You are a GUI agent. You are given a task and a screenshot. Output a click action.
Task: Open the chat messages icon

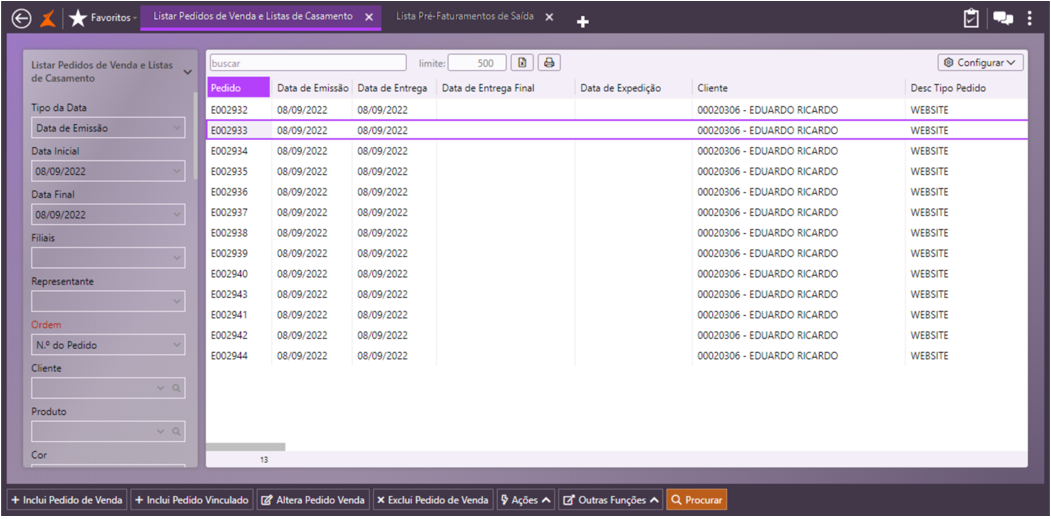(1003, 19)
